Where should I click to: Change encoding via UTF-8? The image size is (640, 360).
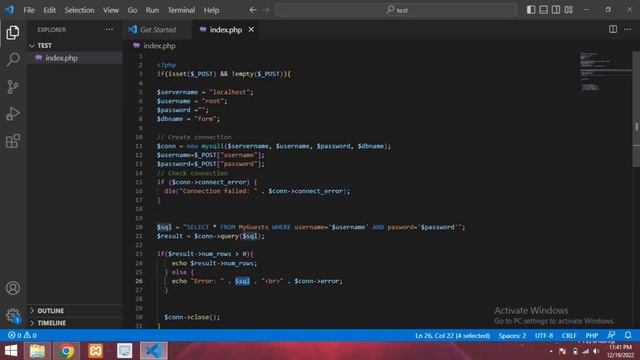point(544,336)
